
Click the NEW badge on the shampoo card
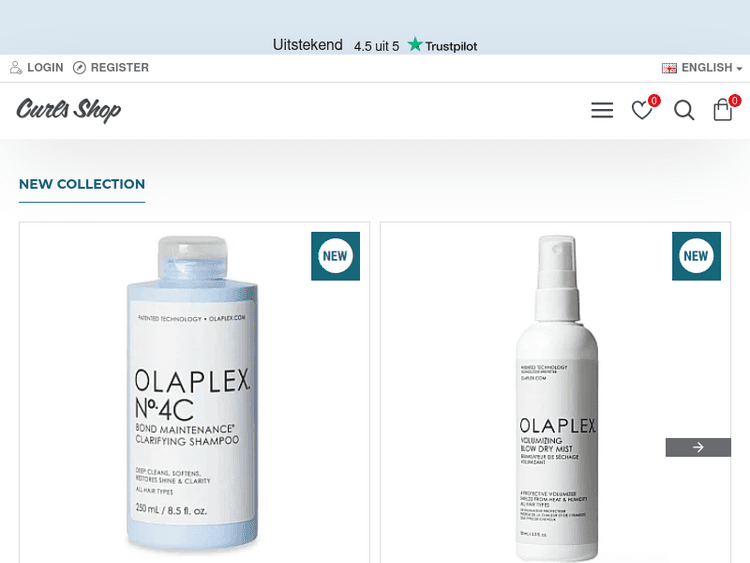[335, 256]
